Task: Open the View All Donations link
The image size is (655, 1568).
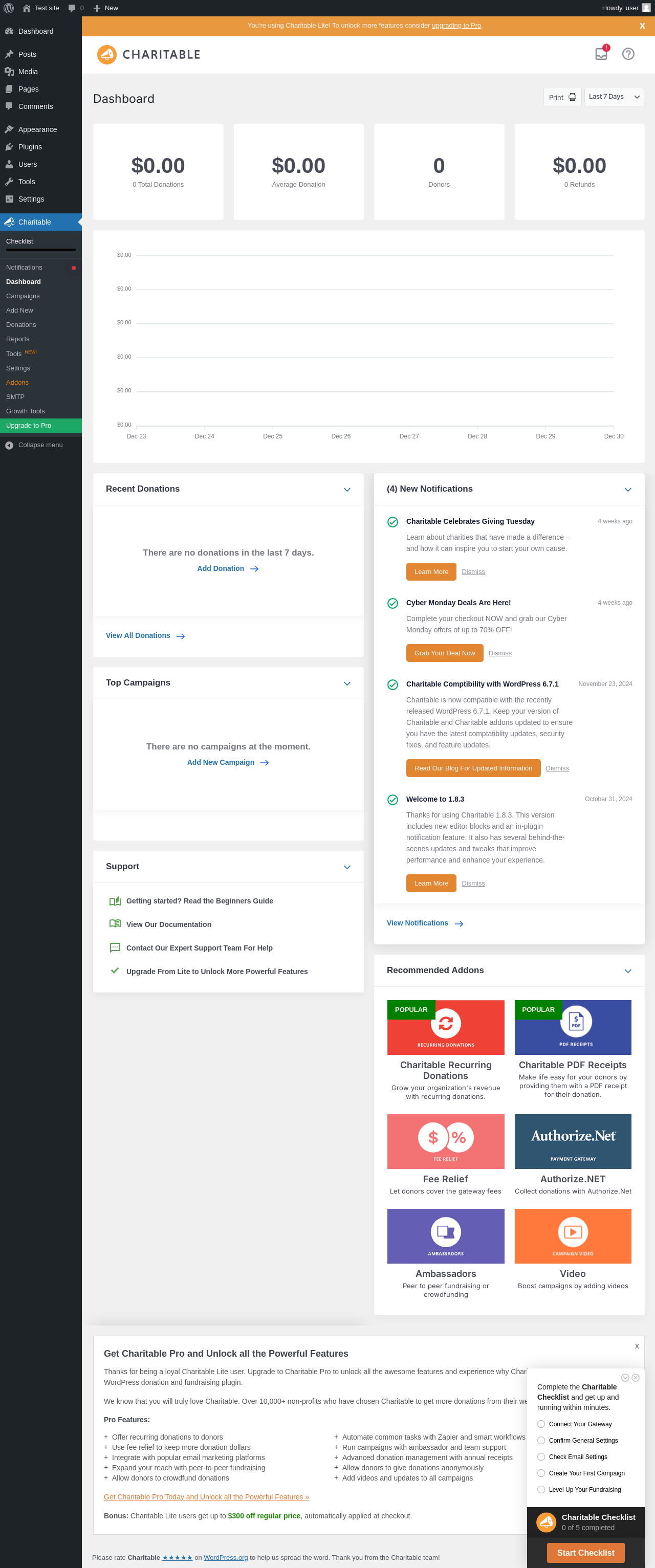Action: point(145,635)
